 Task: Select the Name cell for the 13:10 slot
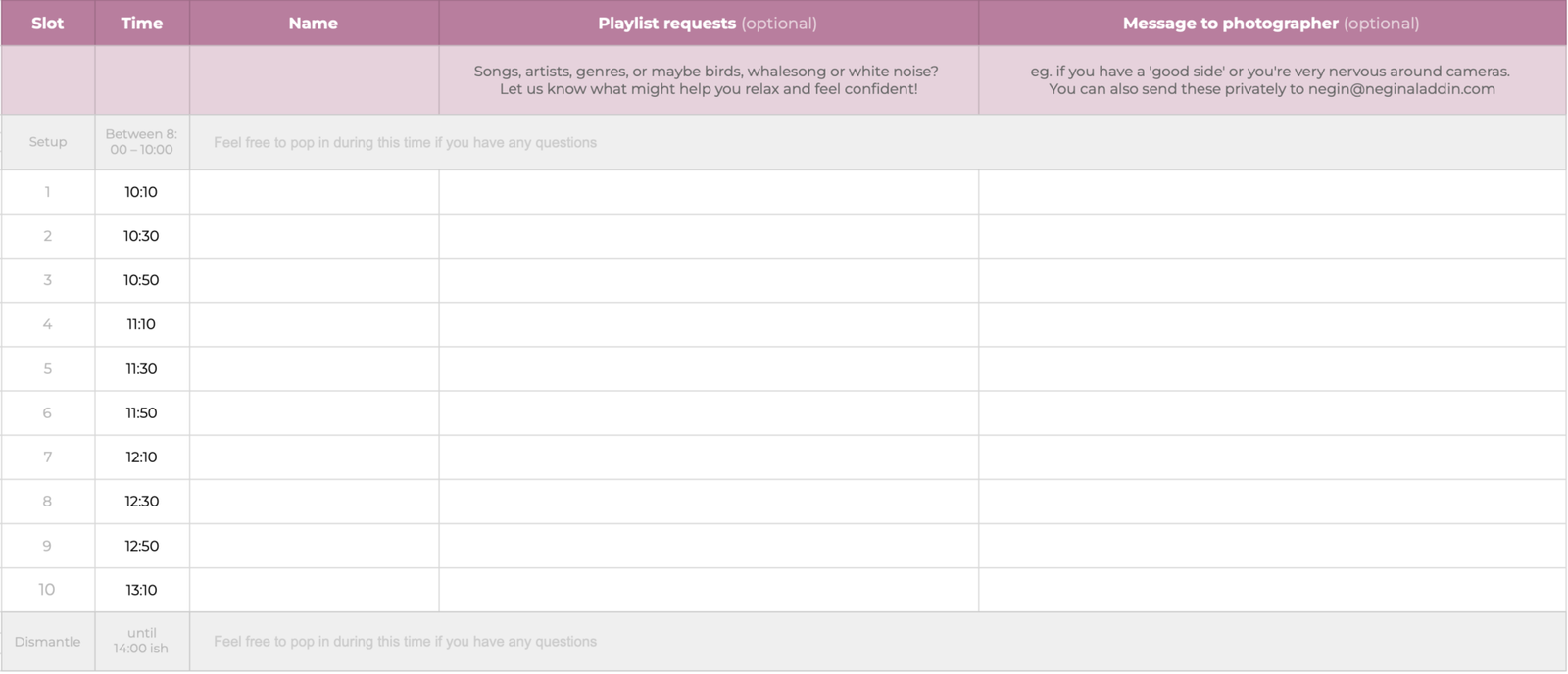(315, 590)
